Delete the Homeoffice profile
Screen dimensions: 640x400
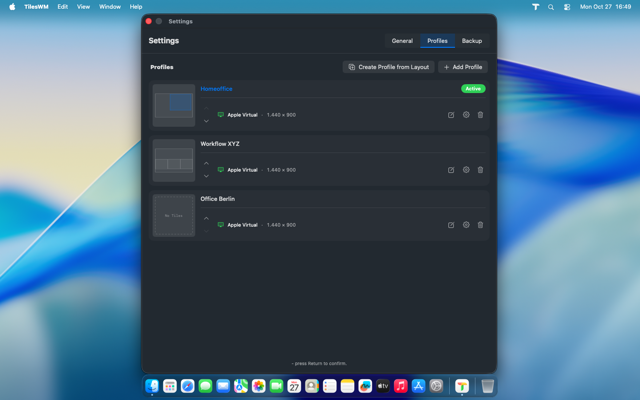[480, 115]
